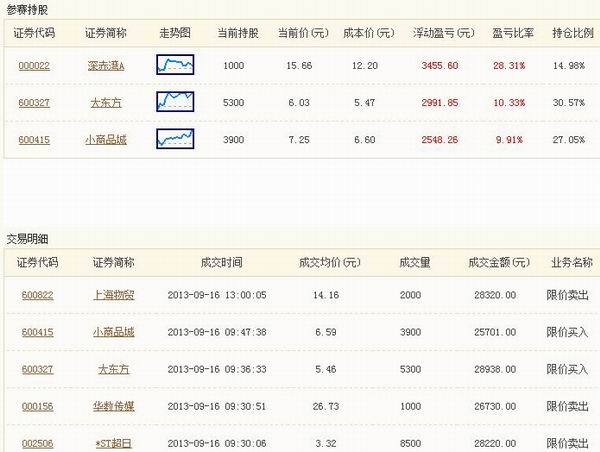Viewport: 600px width, 452px height.
Task: View the trend chart thumbnail for 大东方
Action: (x=175, y=101)
